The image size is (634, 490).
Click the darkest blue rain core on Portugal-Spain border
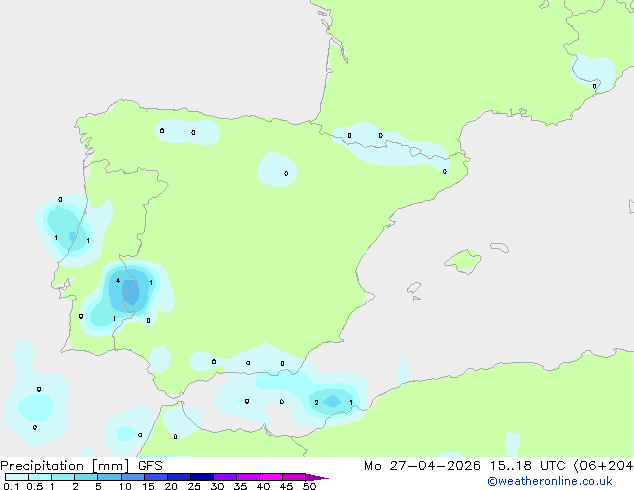click(131, 292)
